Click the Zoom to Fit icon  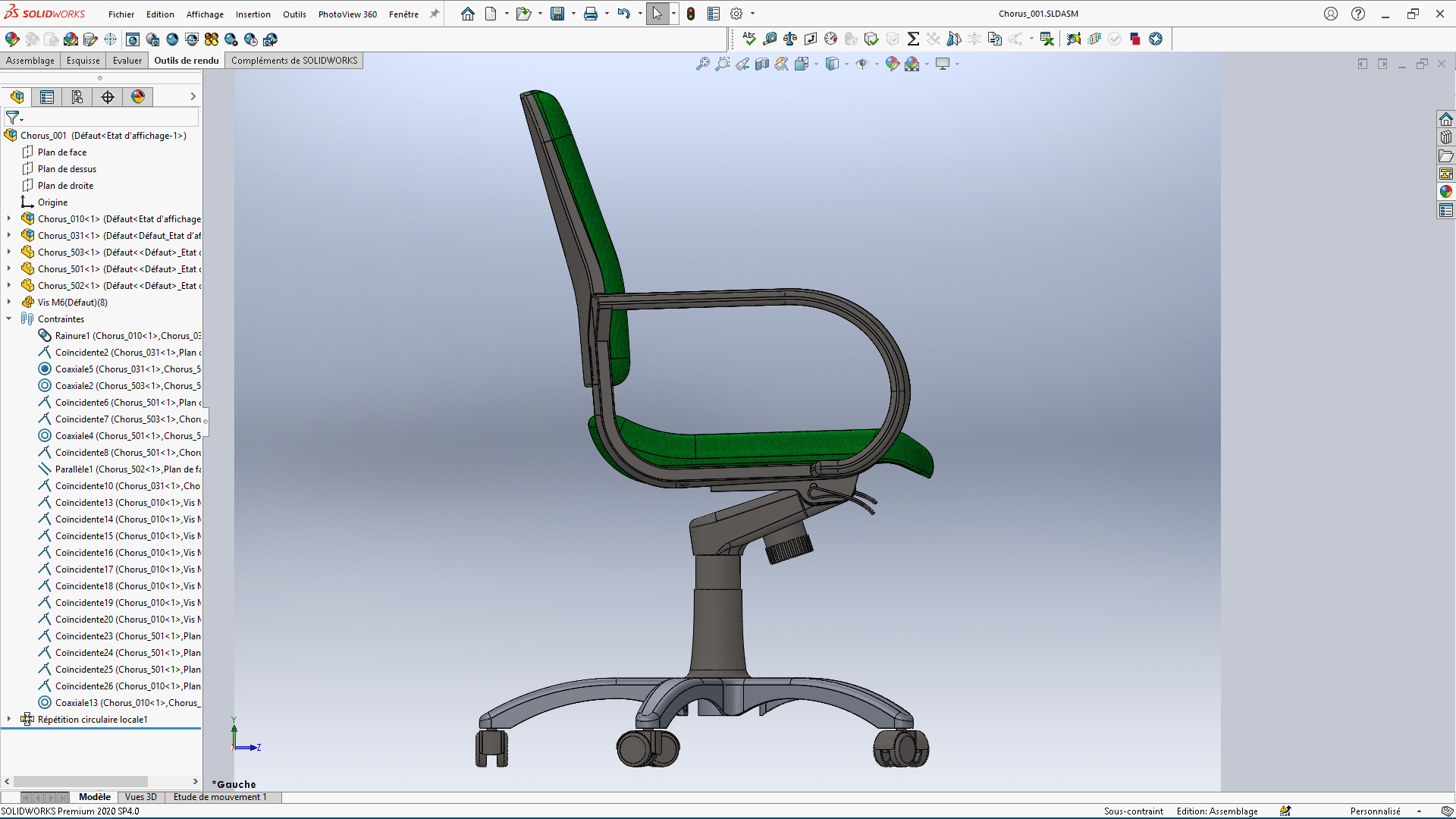coord(703,64)
